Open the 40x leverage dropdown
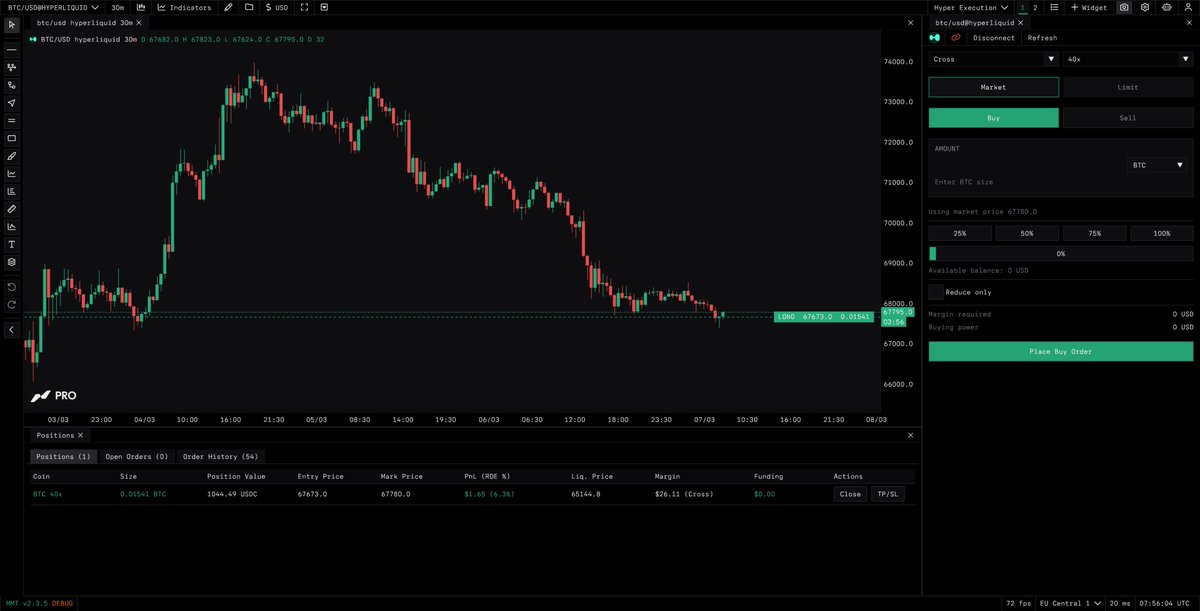Viewport: 1200px width, 611px height. [x=1128, y=59]
